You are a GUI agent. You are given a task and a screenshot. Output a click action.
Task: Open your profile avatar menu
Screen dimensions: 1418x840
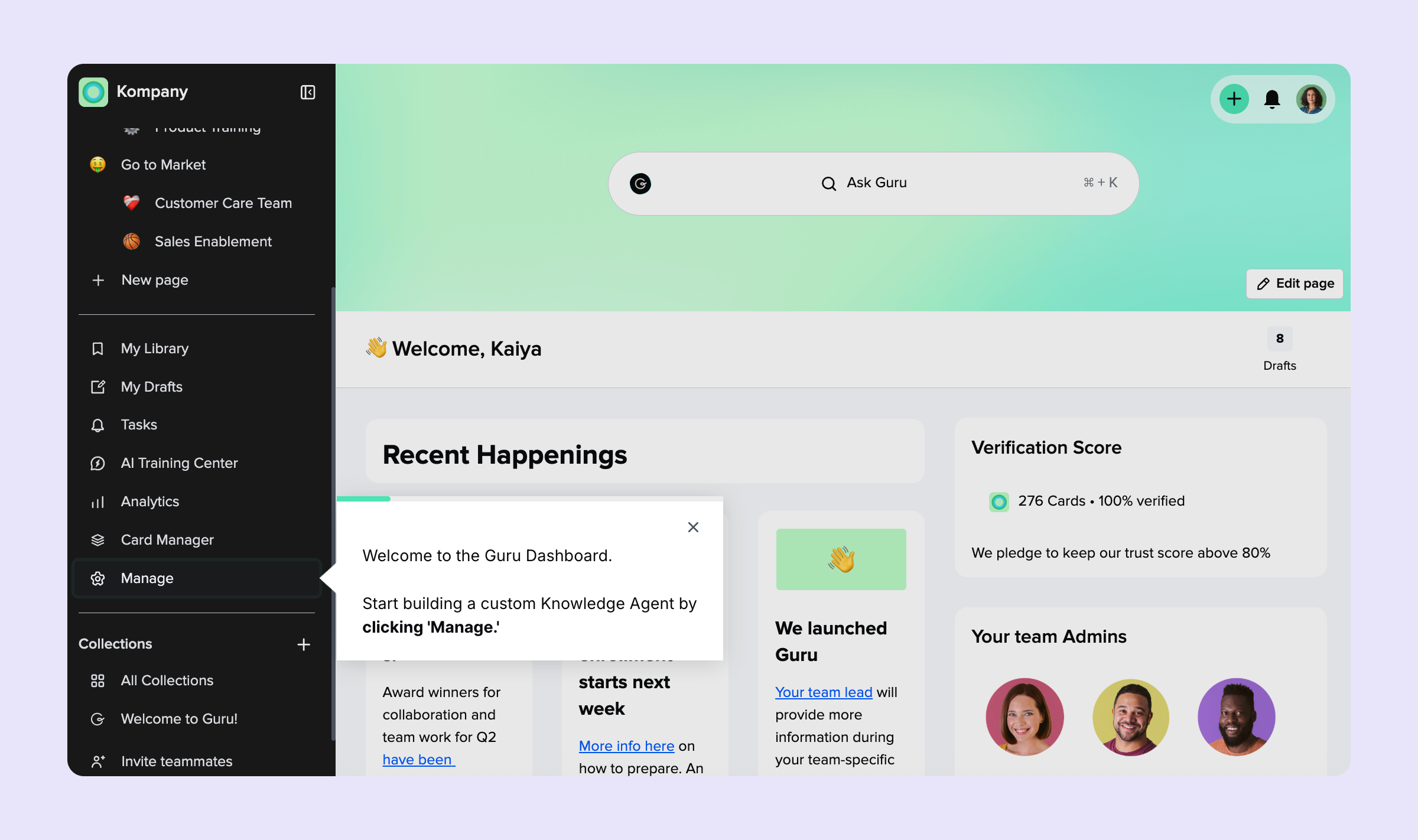(1312, 99)
